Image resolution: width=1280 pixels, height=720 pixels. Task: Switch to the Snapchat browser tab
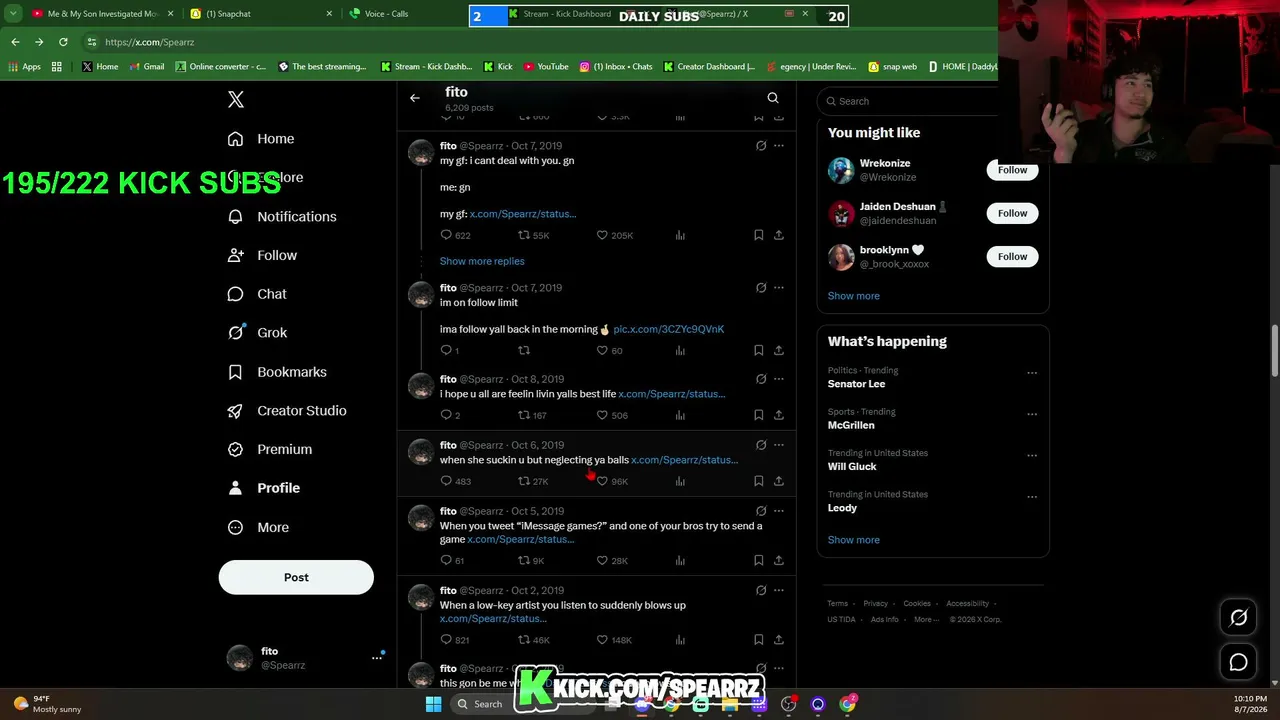(x=261, y=14)
